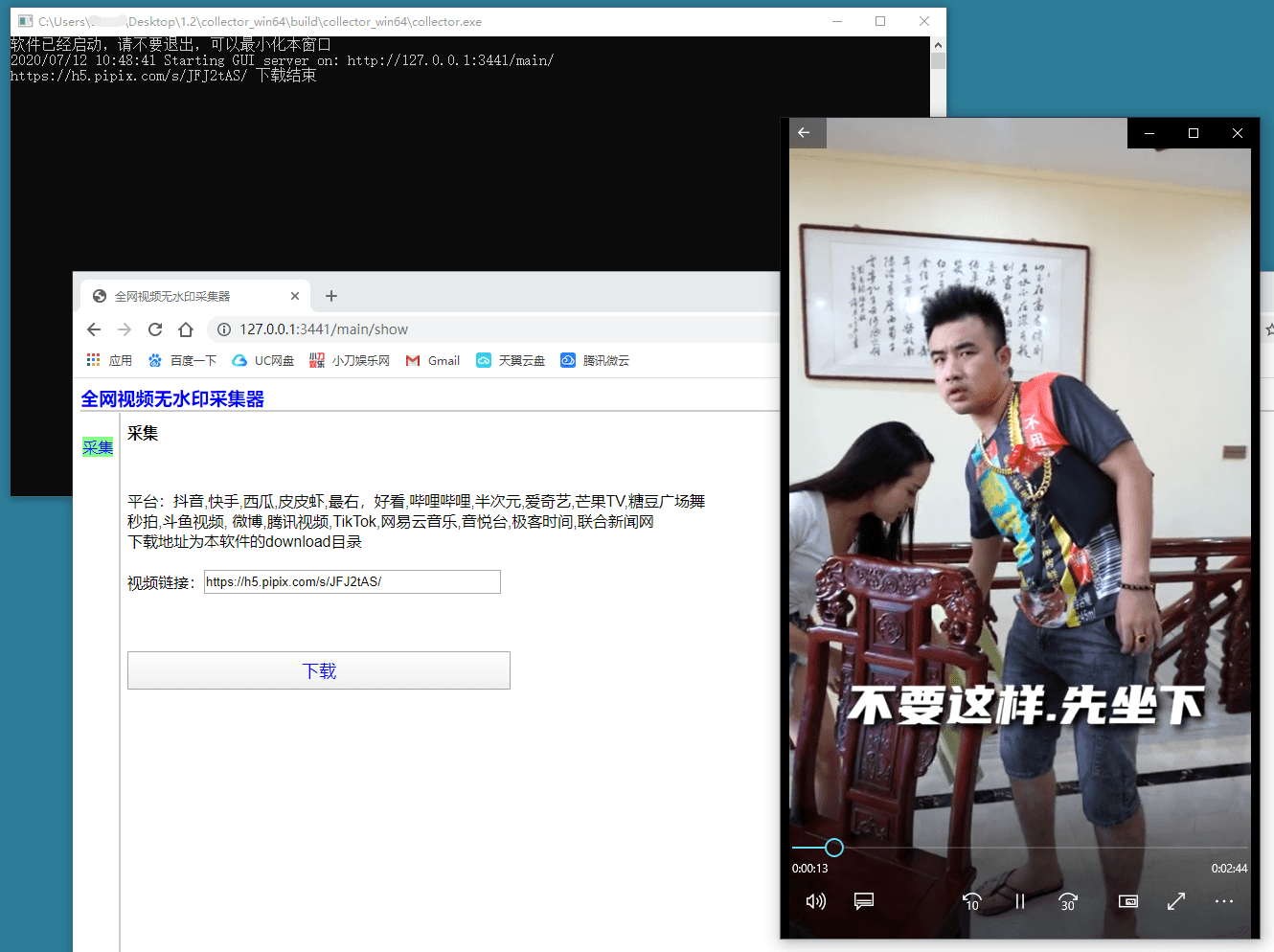Click the video progress slider
Image resolution: width=1274 pixels, height=952 pixels.
coord(832,847)
